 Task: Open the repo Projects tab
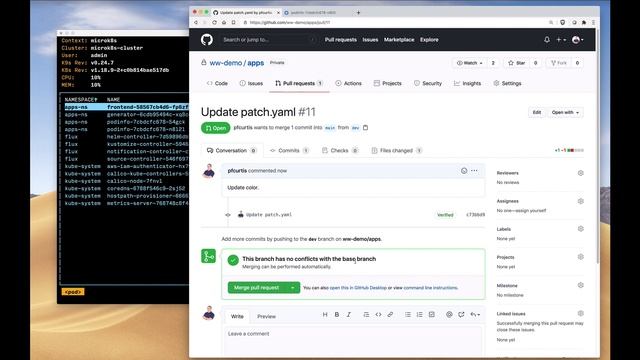[388, 83]
